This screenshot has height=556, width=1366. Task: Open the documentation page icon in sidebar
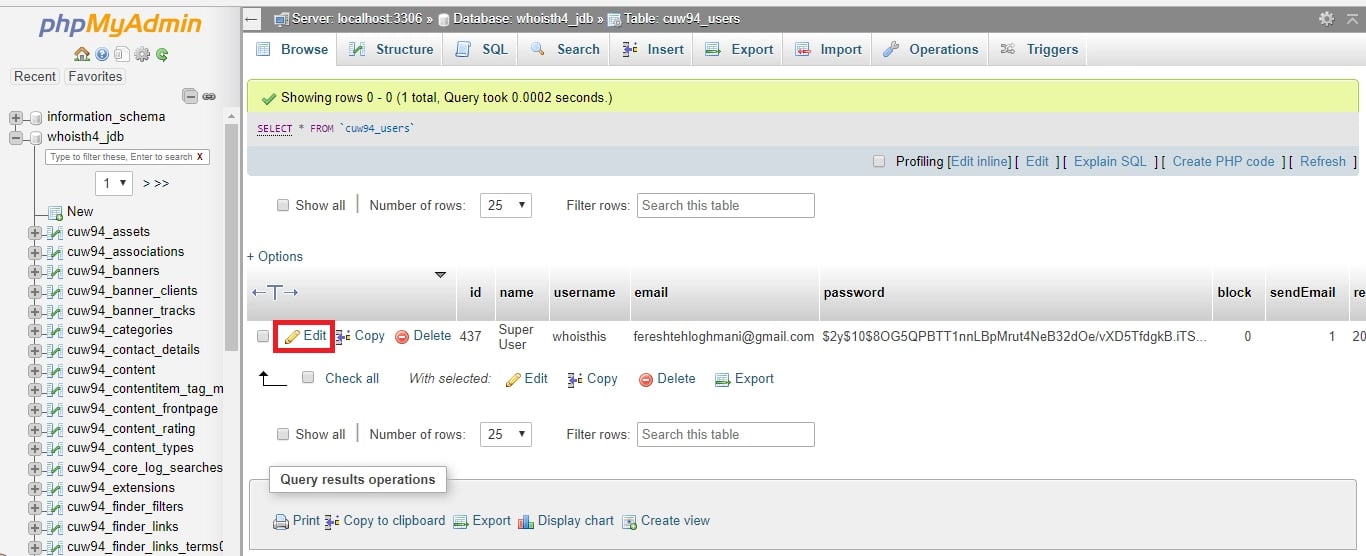tap(121, 55)
